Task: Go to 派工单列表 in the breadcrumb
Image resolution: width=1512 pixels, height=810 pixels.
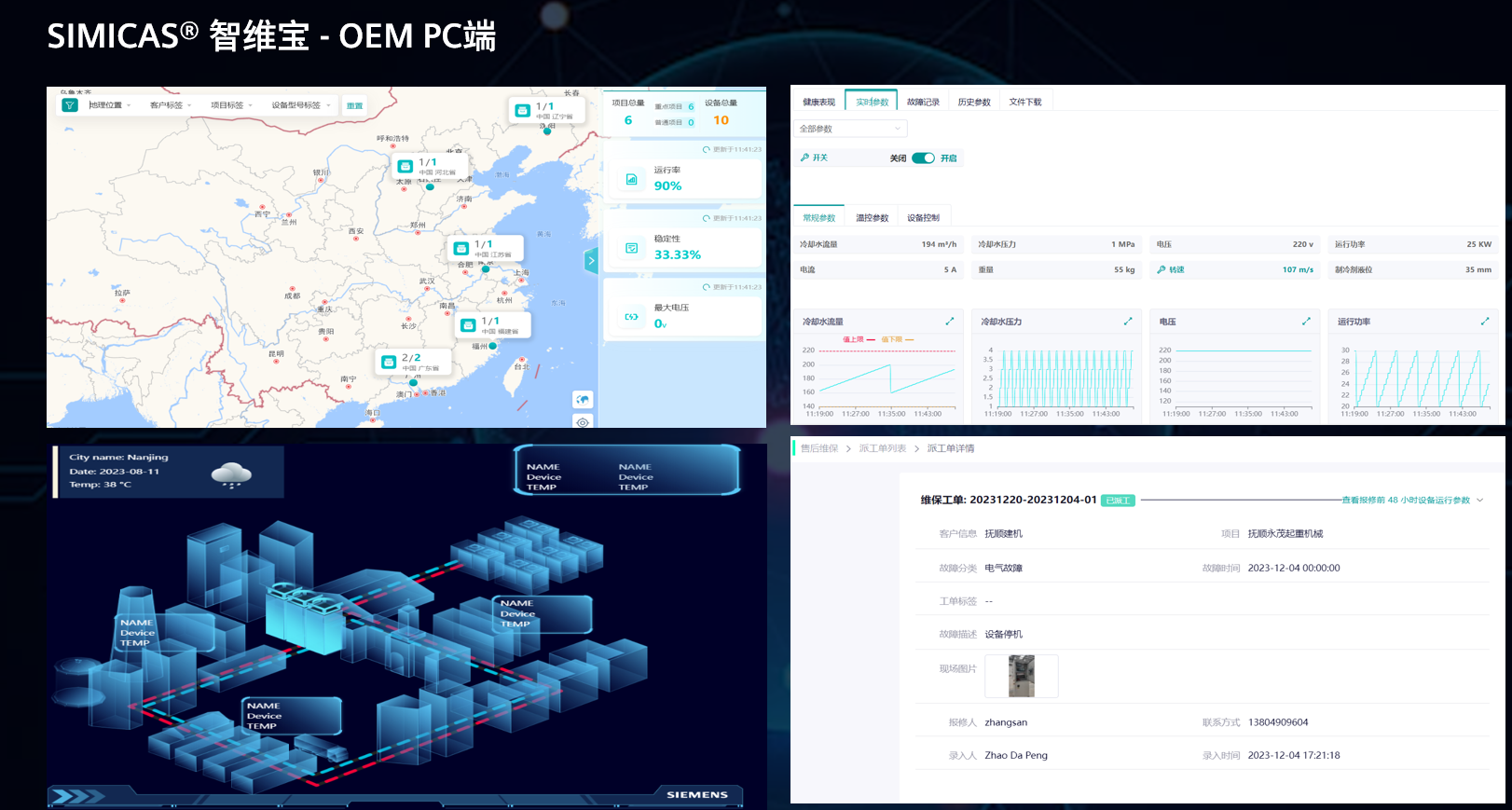Action: [882, 448]
